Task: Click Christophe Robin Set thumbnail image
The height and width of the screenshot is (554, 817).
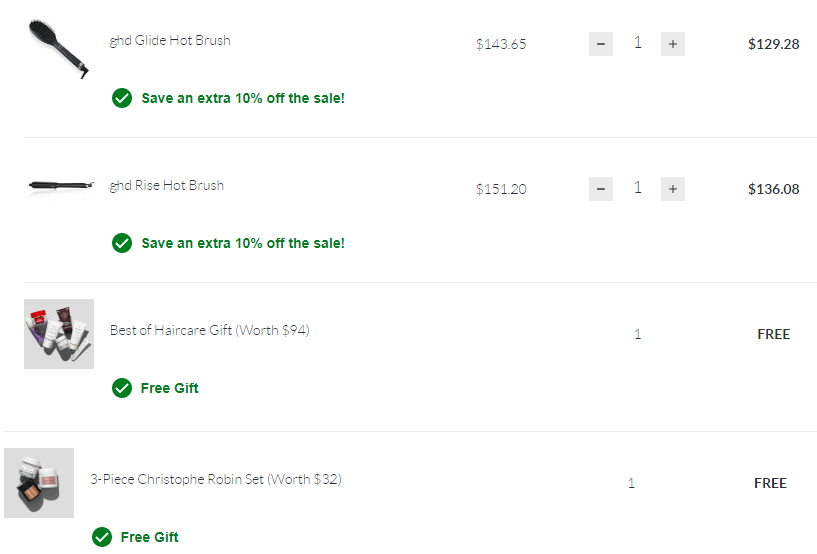Action: coord(39,483)
